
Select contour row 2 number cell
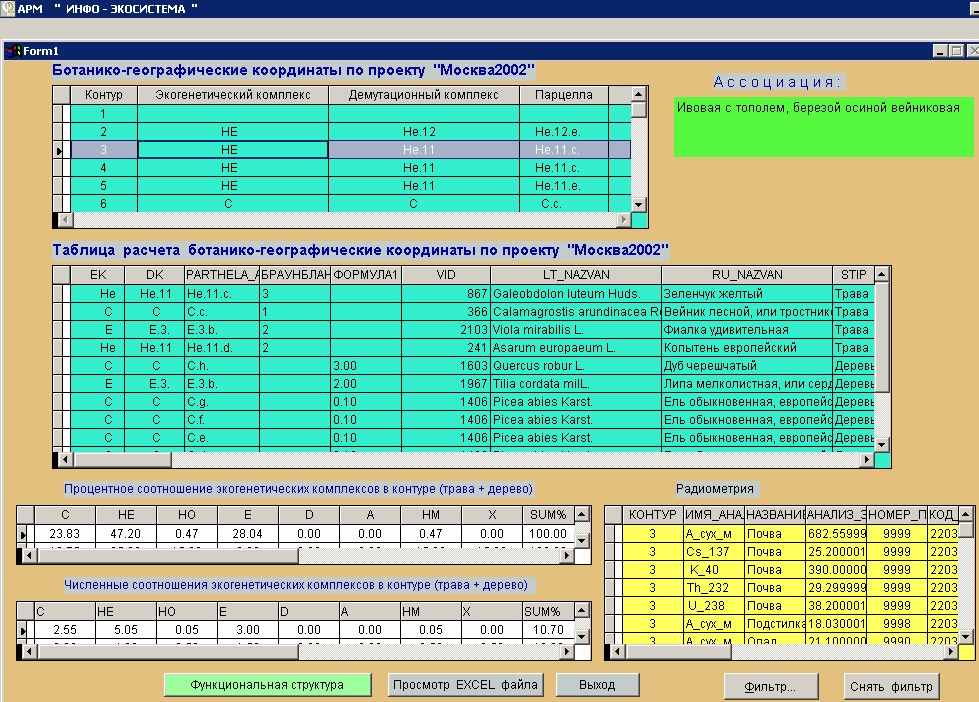(x=104, y=132)
